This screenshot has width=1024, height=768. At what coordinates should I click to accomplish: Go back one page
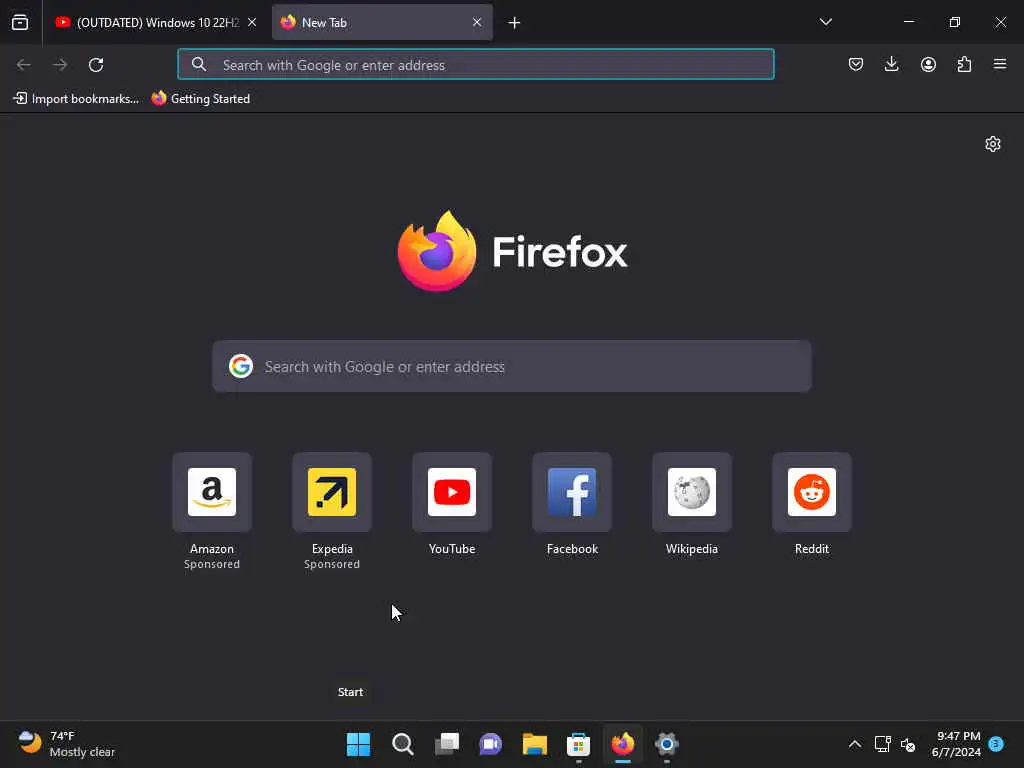click(x=24, y=65)
